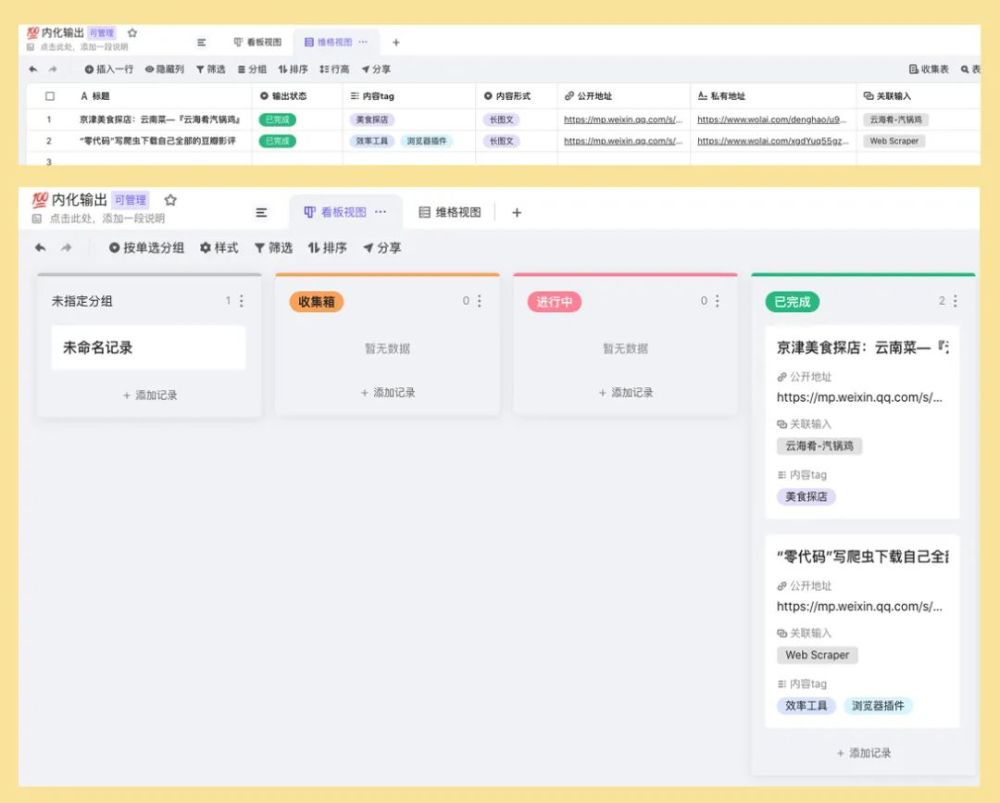This screenshot has height=803, width=1000.
Task: Click the 可管理 badge in the kanban header
Action: [x=131, y=200]
